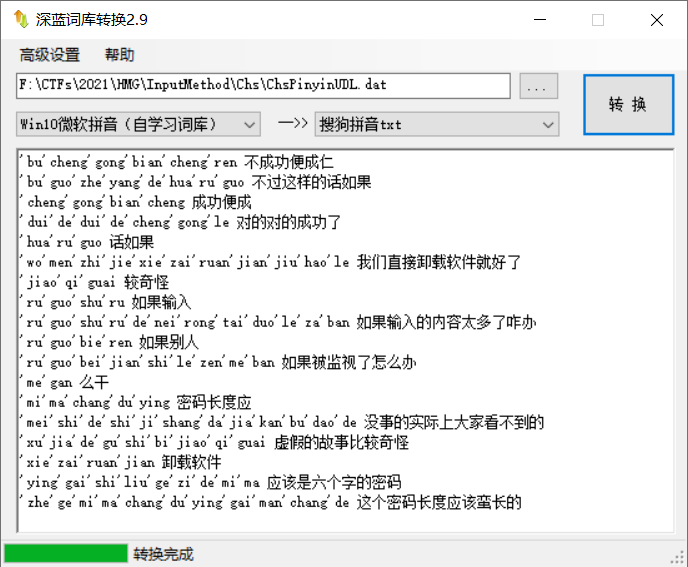Image resolution: width=688 pixels, height=567 pixels.
Task: Click the 如果被监视了怎么办 output line
Action: click(217, 362)
